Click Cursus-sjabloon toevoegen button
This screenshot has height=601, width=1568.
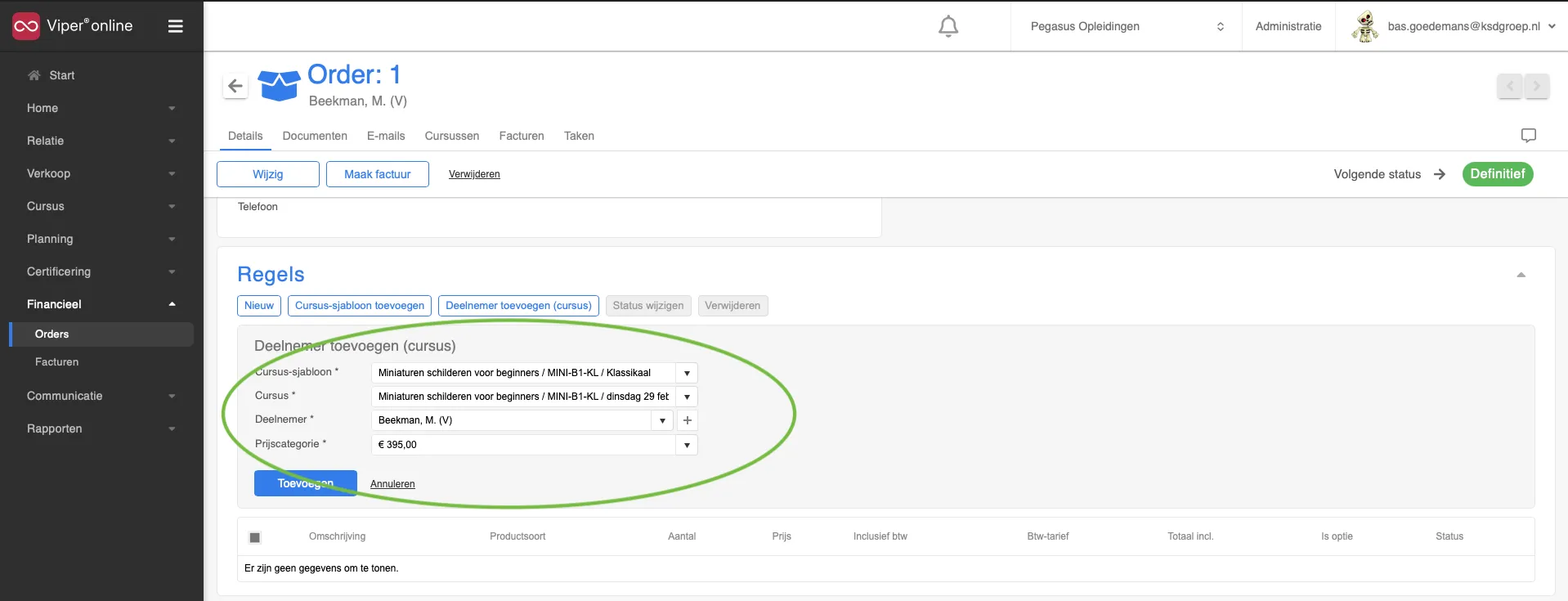pyautogui.click(x=360, y=306)
